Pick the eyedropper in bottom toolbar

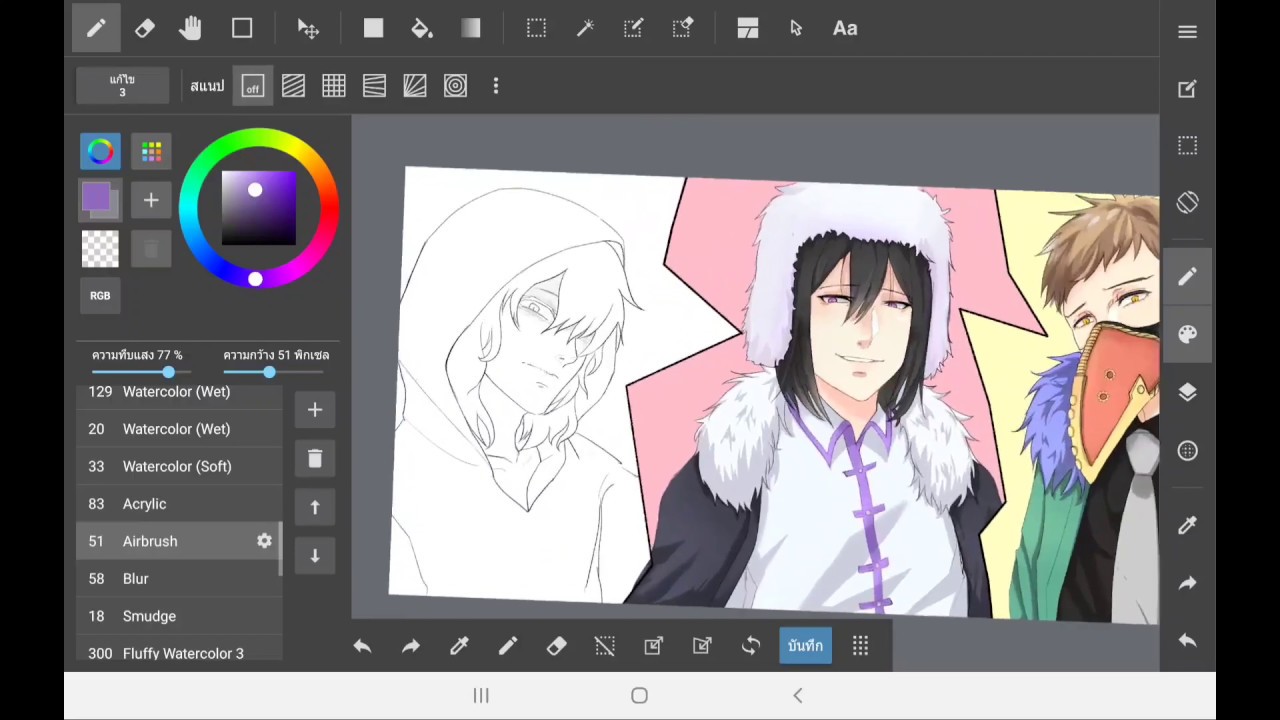(459, 646)
